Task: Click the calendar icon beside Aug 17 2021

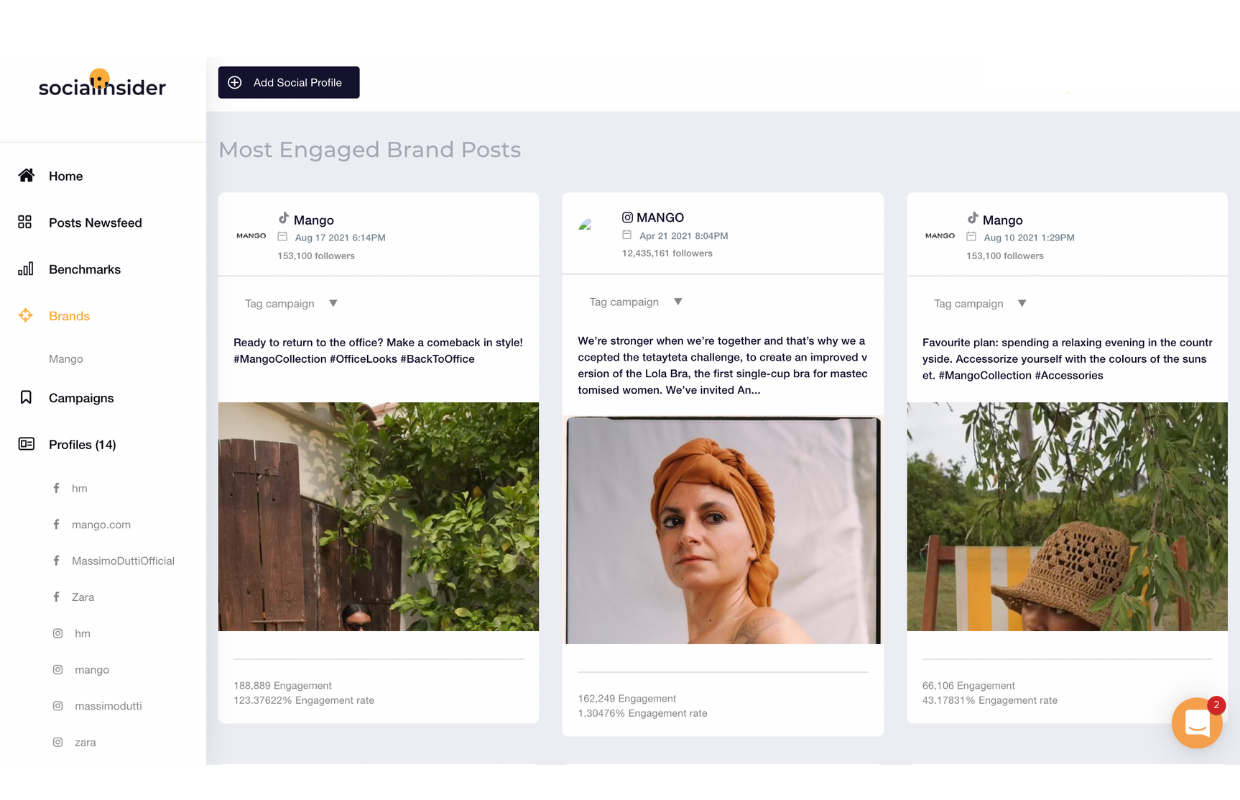Action: 283,237
